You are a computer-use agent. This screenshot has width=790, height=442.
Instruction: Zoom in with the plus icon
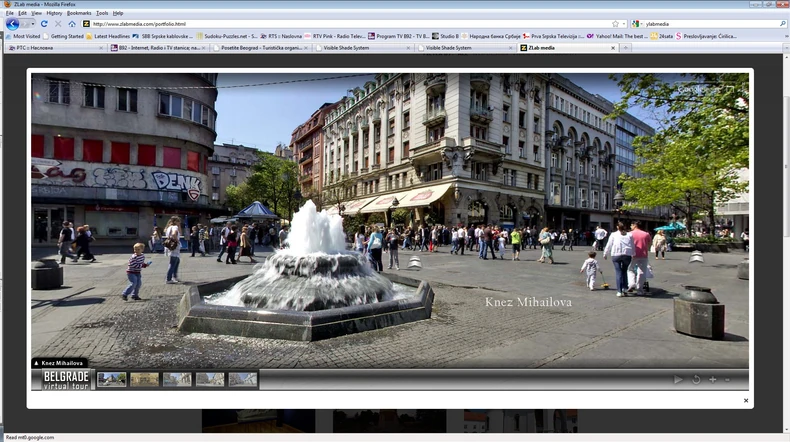click(x=713, y=379)
